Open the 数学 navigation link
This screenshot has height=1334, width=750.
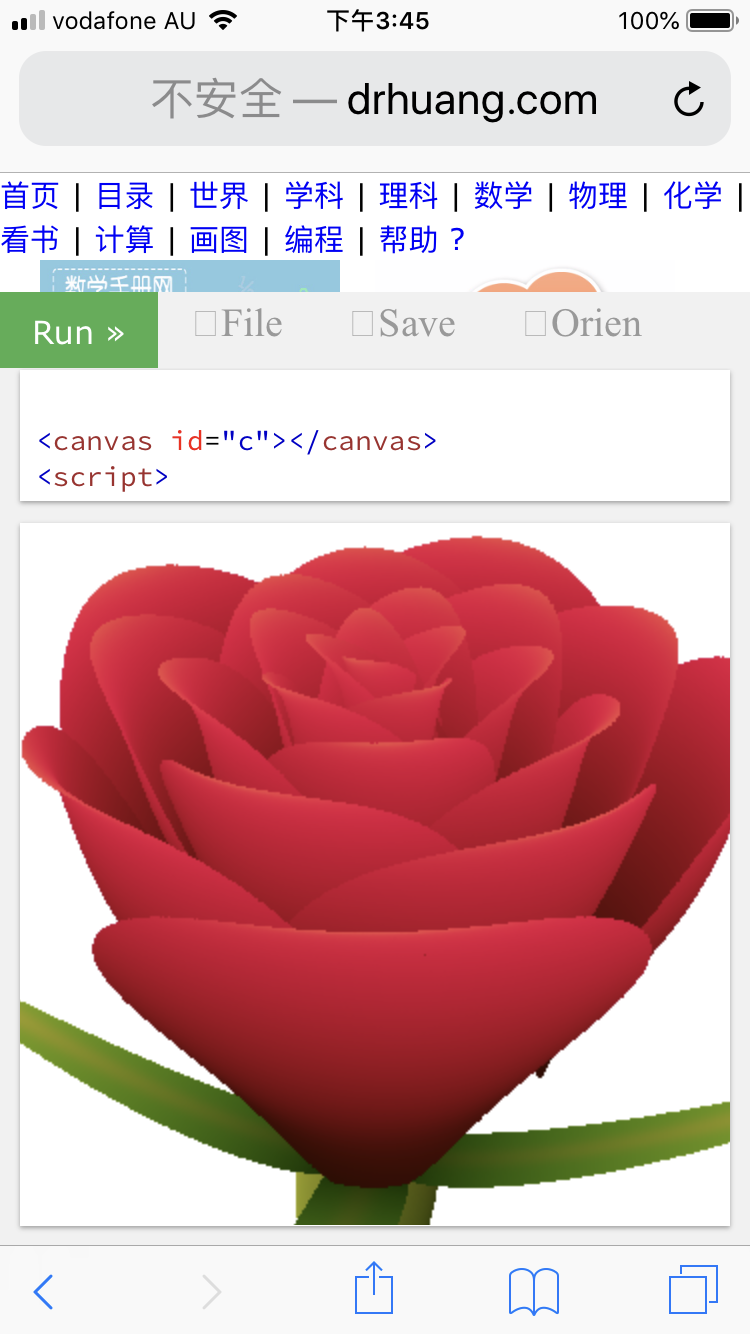503,196
